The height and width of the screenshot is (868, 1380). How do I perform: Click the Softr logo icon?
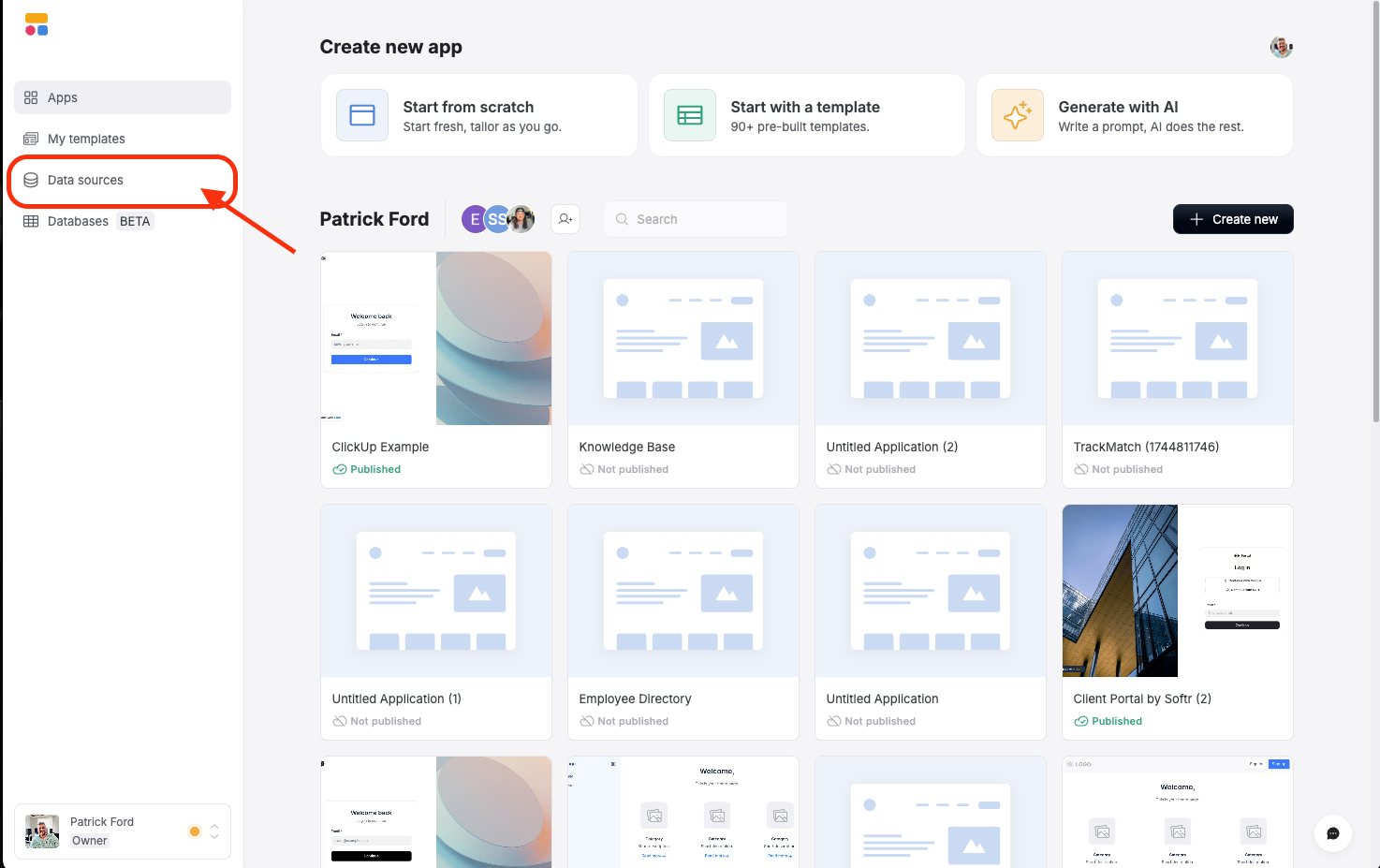[37, 24]
